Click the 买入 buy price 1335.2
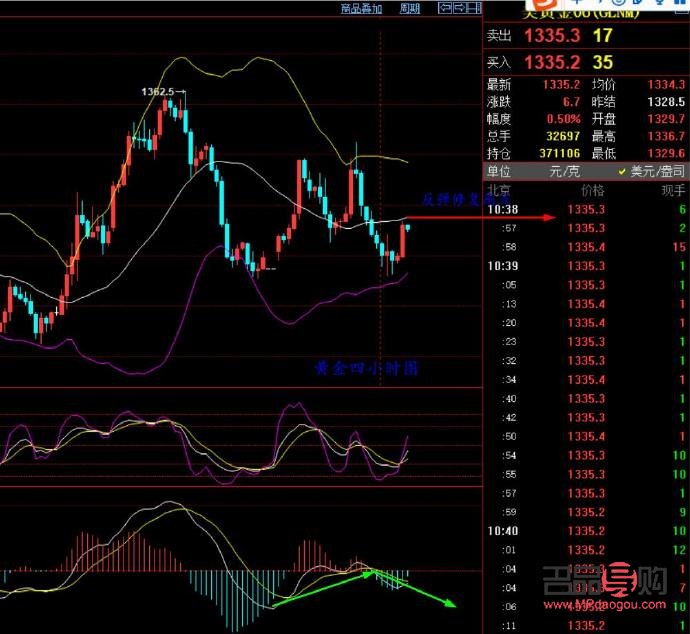This screenshot has height=634, width=690. (553, 63)
